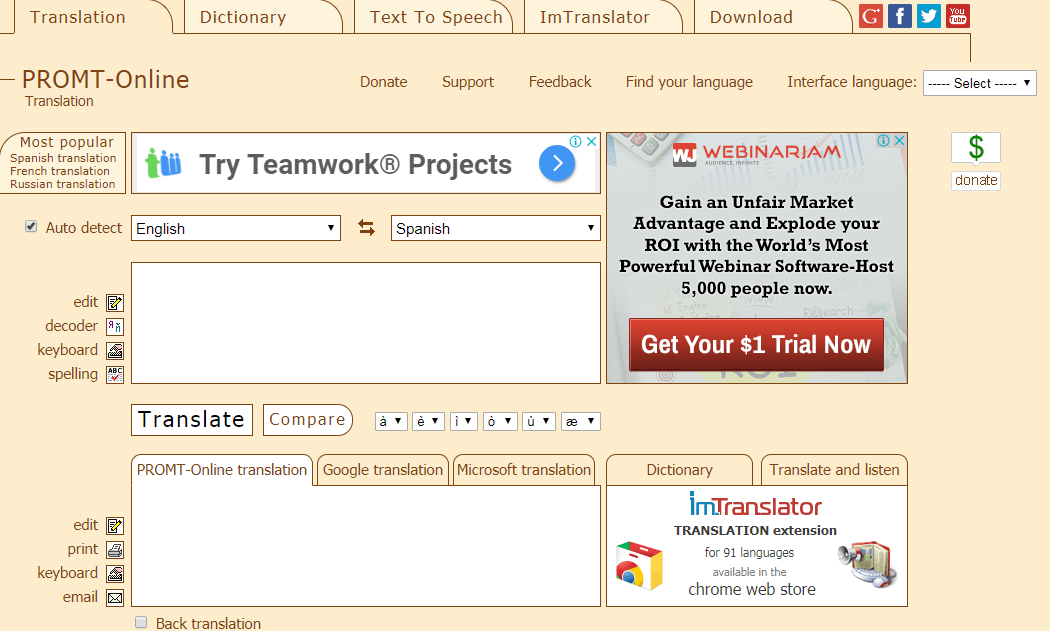Open the Spanish target language dropdown
Viewport: 1050px width, 631px height.
[496, 228]
